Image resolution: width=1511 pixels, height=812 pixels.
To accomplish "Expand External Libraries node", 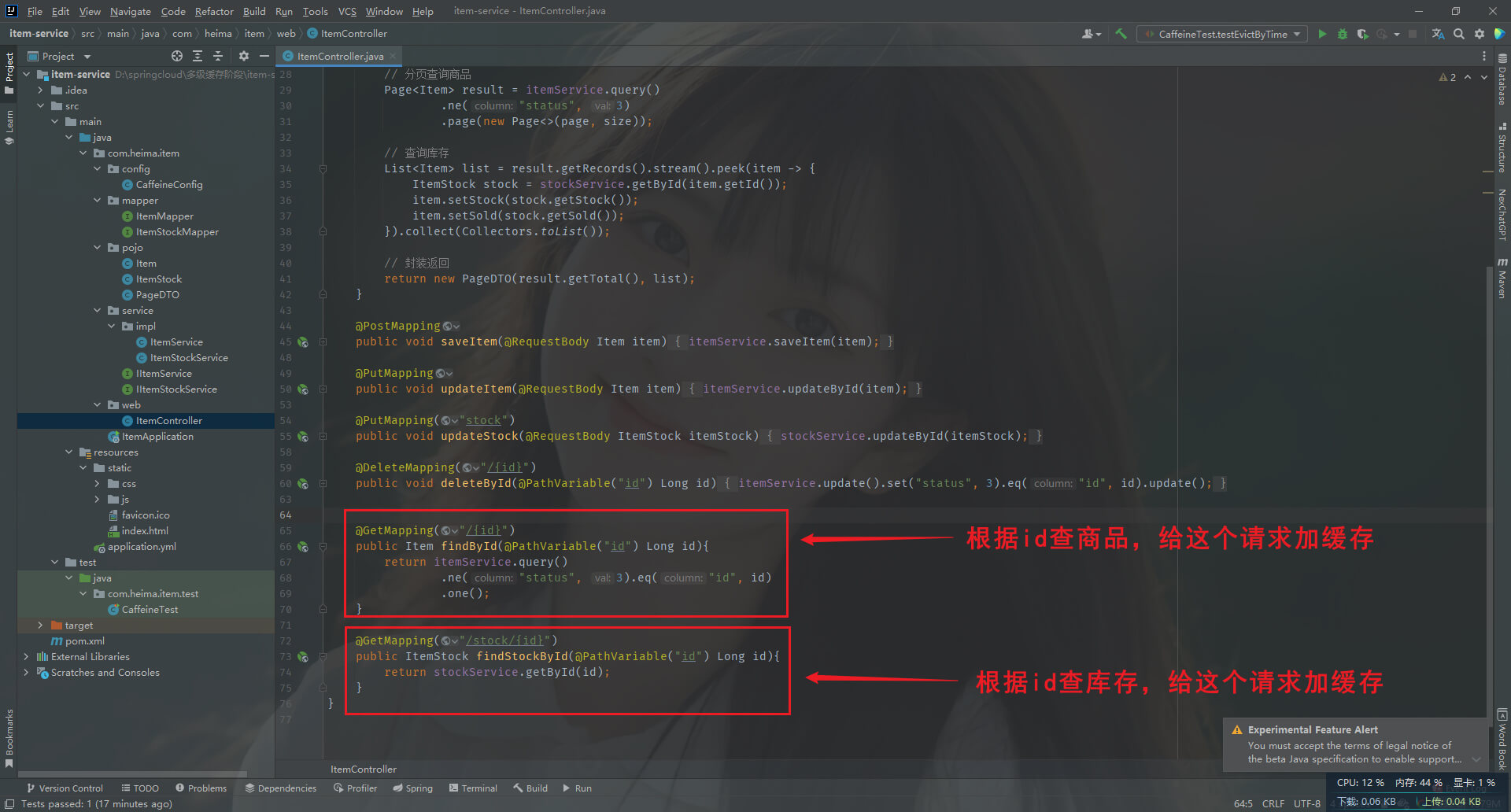I will coord(27,657).
